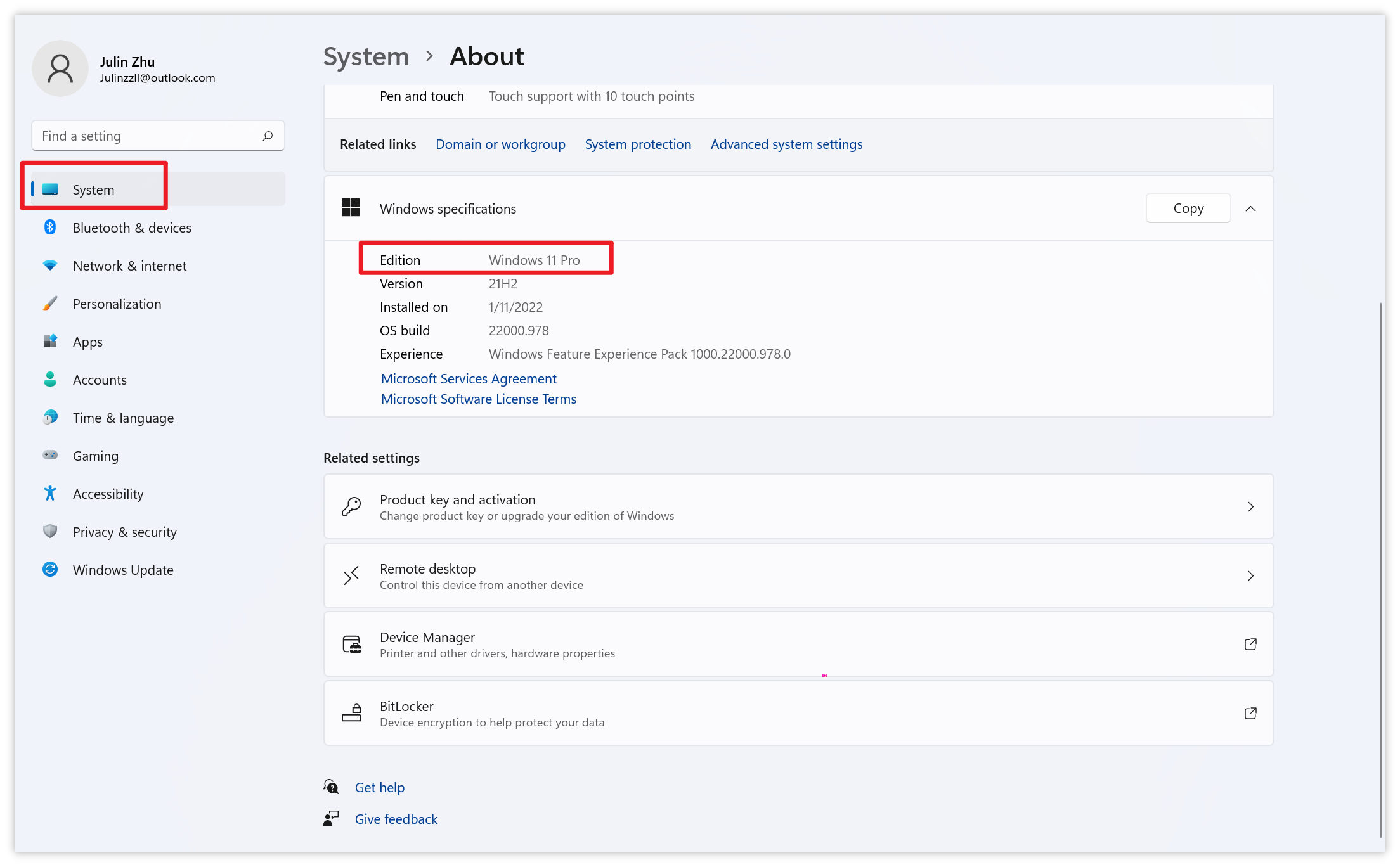The width and height of the screenshot is (1400, 867).
Task: Click the Get help icon
Action: [331, 787]
